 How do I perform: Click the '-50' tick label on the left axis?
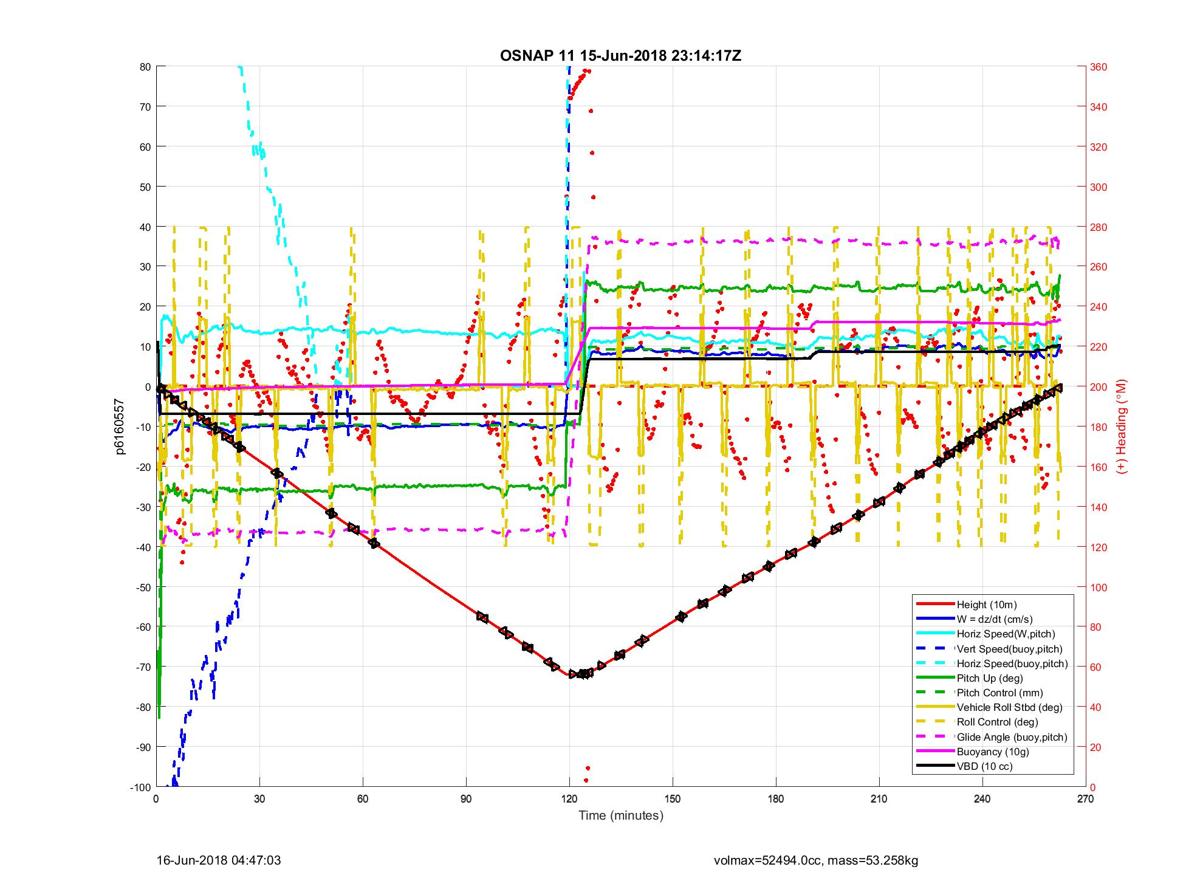tap(142, 587)
